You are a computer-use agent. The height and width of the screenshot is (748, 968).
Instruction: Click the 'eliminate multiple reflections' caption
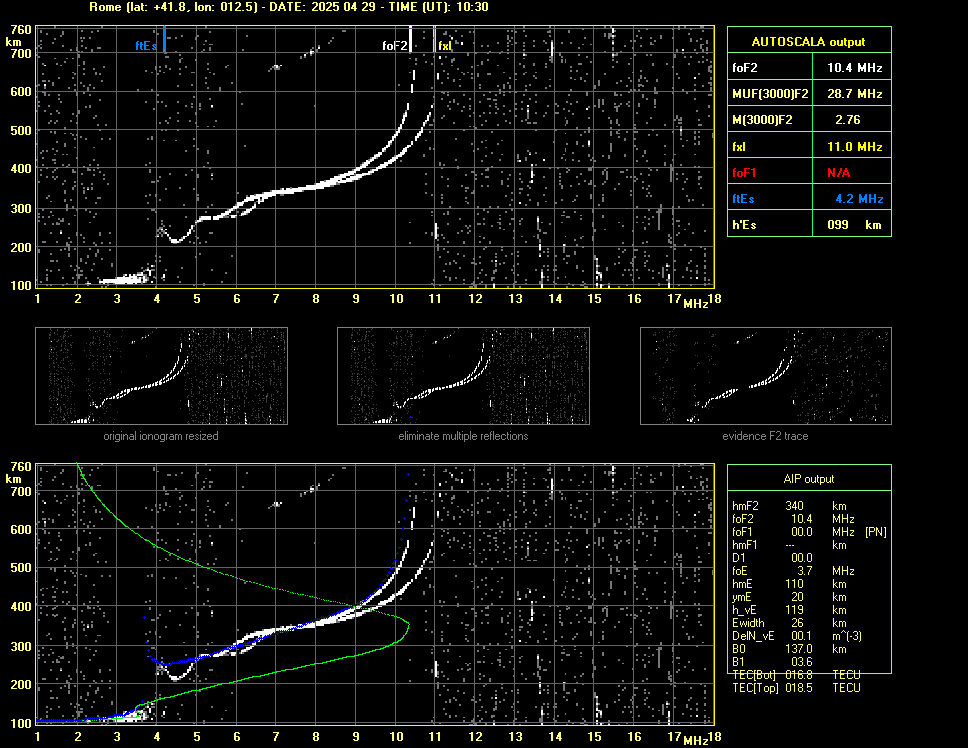(x=463, y=436)
